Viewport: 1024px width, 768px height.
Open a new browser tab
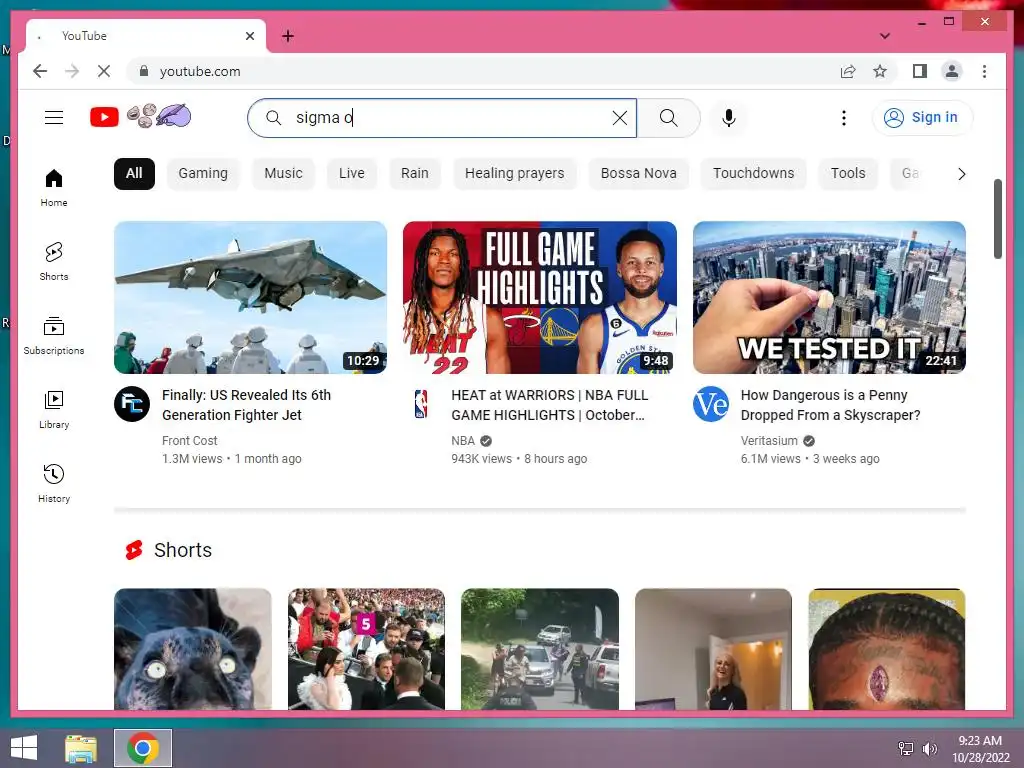[x=287, y=36]
